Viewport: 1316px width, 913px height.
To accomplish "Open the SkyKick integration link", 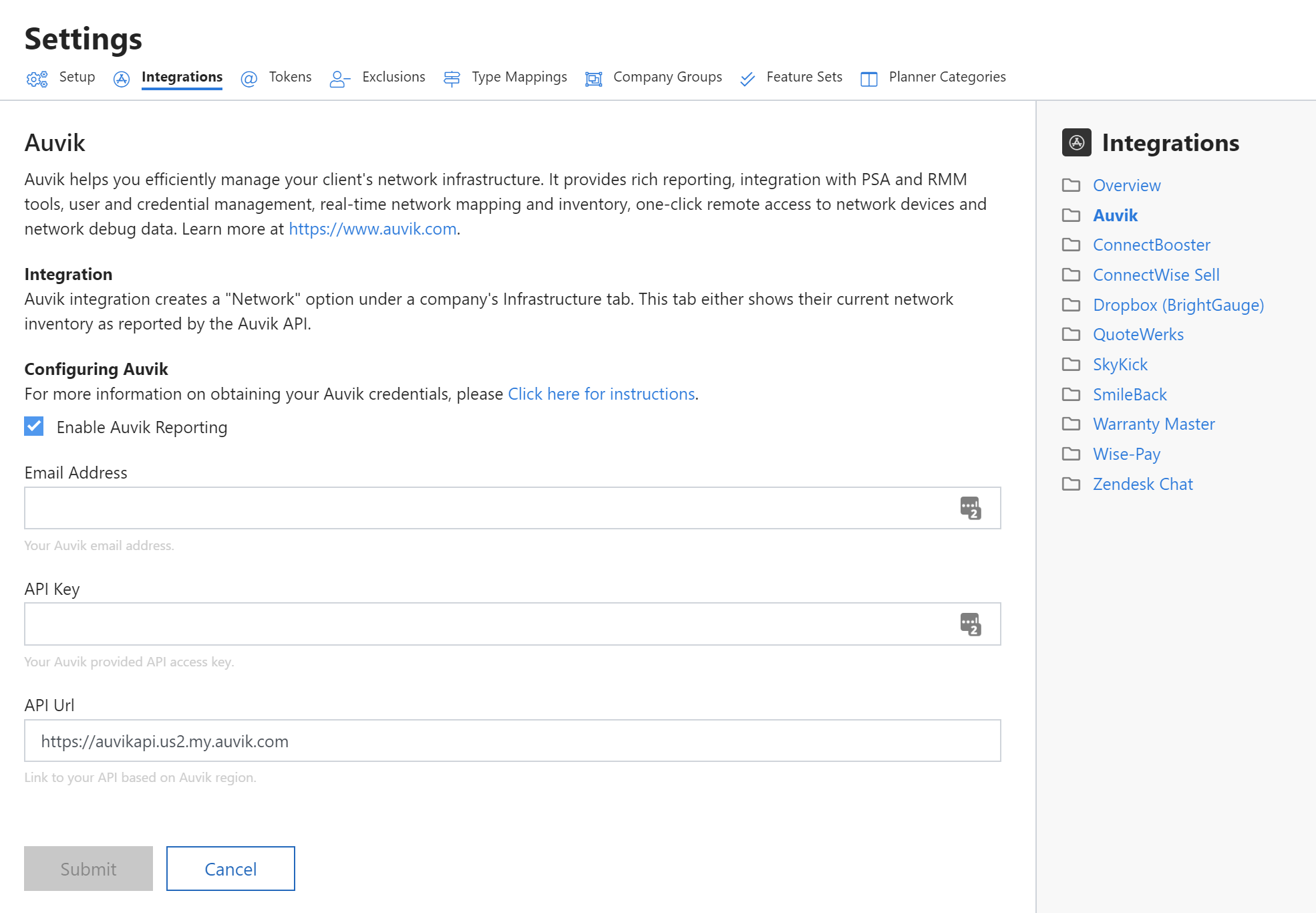I will point(1120,364).
